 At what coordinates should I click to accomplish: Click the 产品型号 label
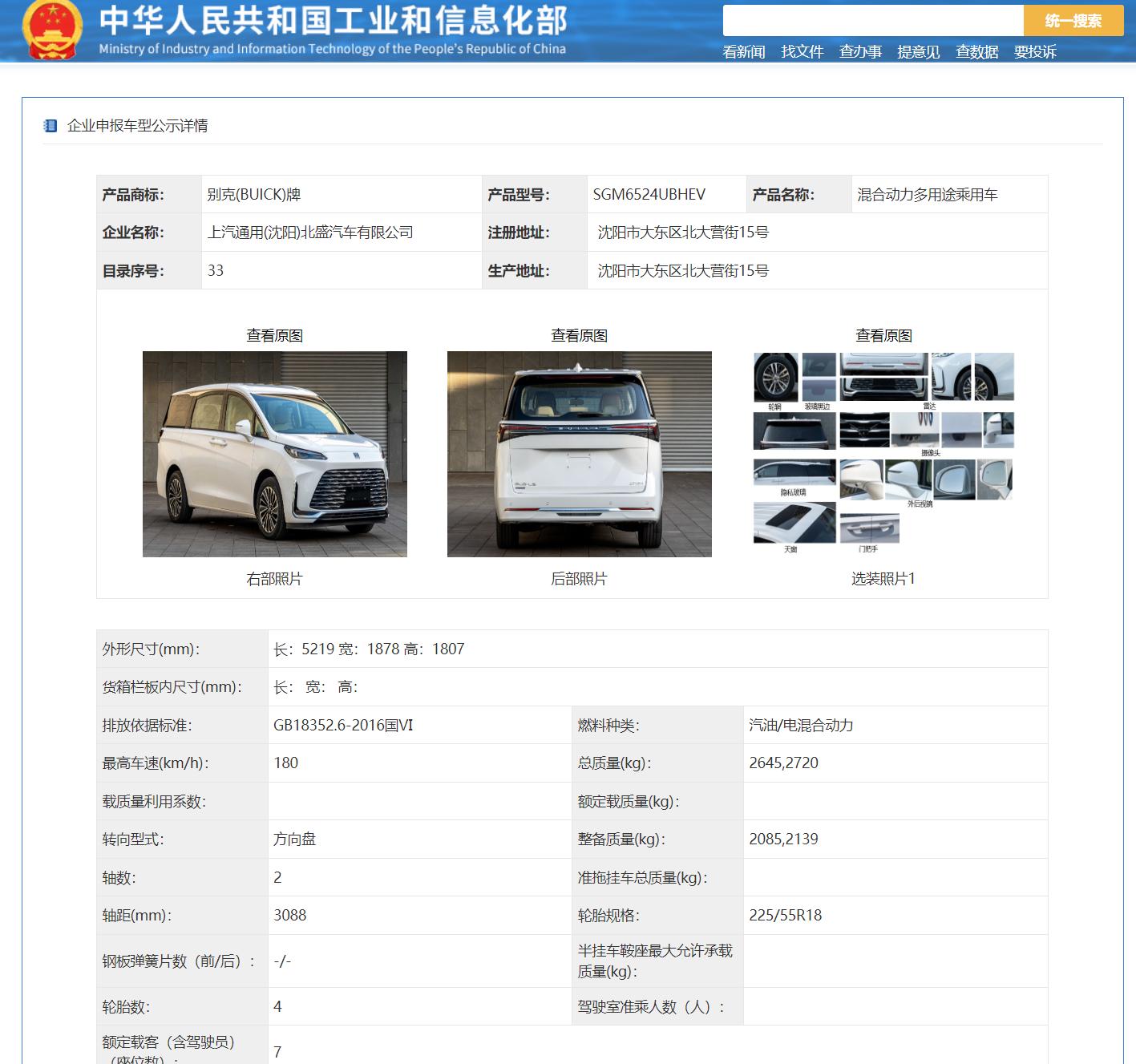point(519,195)
